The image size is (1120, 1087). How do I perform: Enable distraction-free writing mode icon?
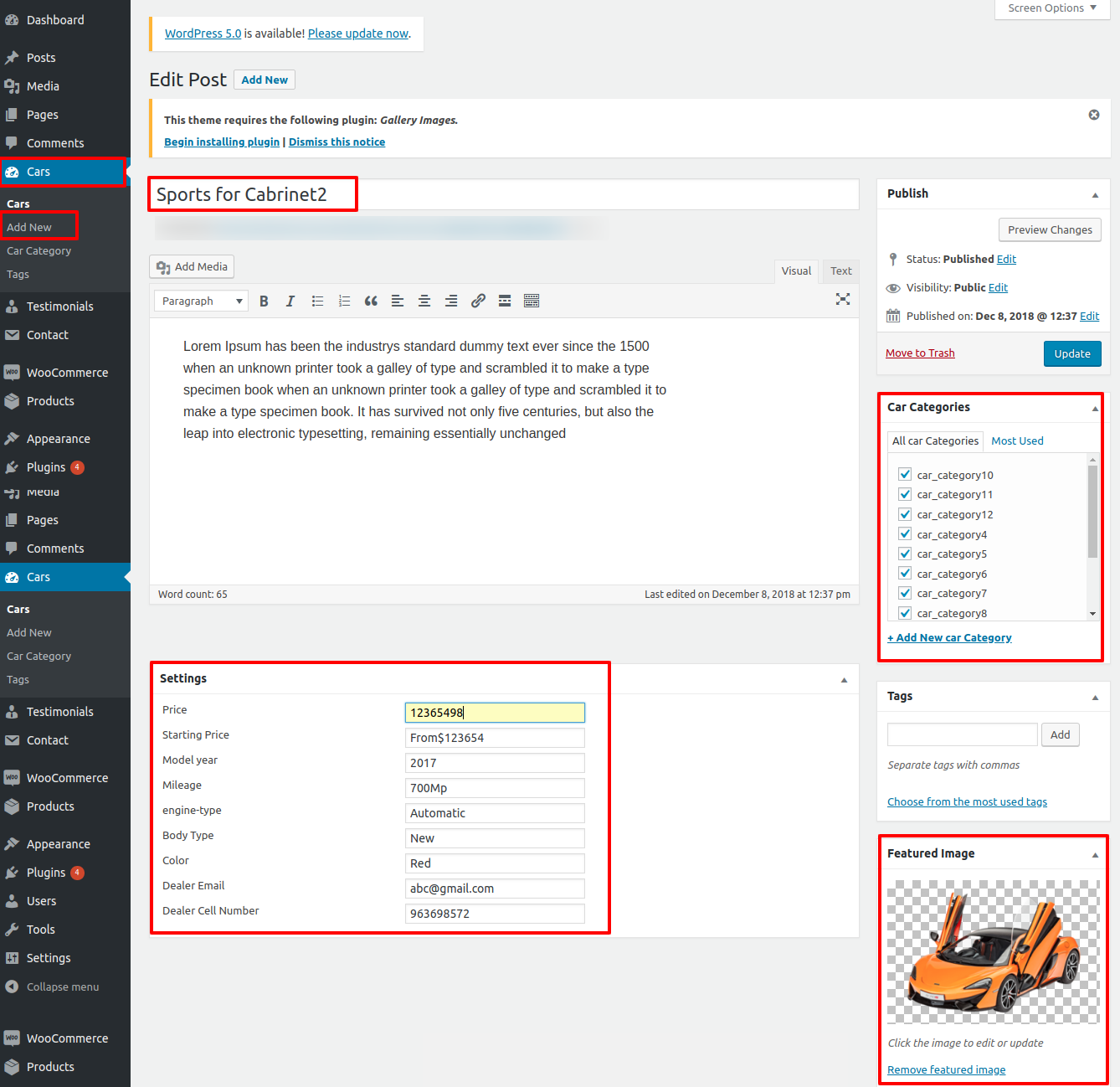tap(842, 299)
